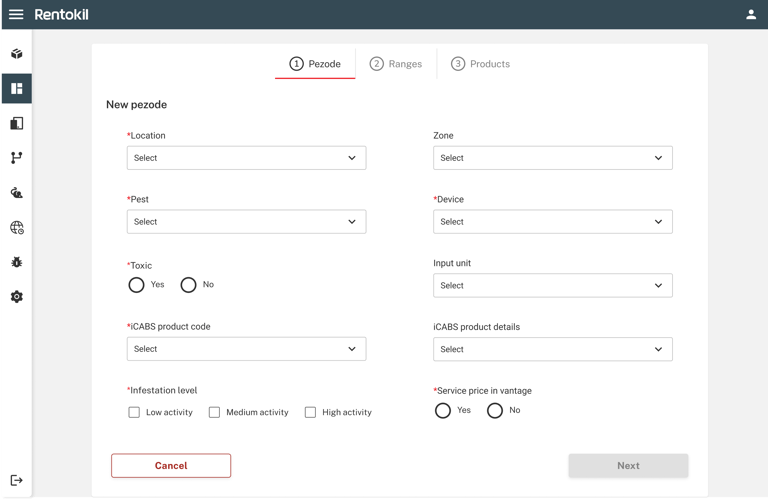
Task: Select Yes for Toxic
Action: pos(137,285)
